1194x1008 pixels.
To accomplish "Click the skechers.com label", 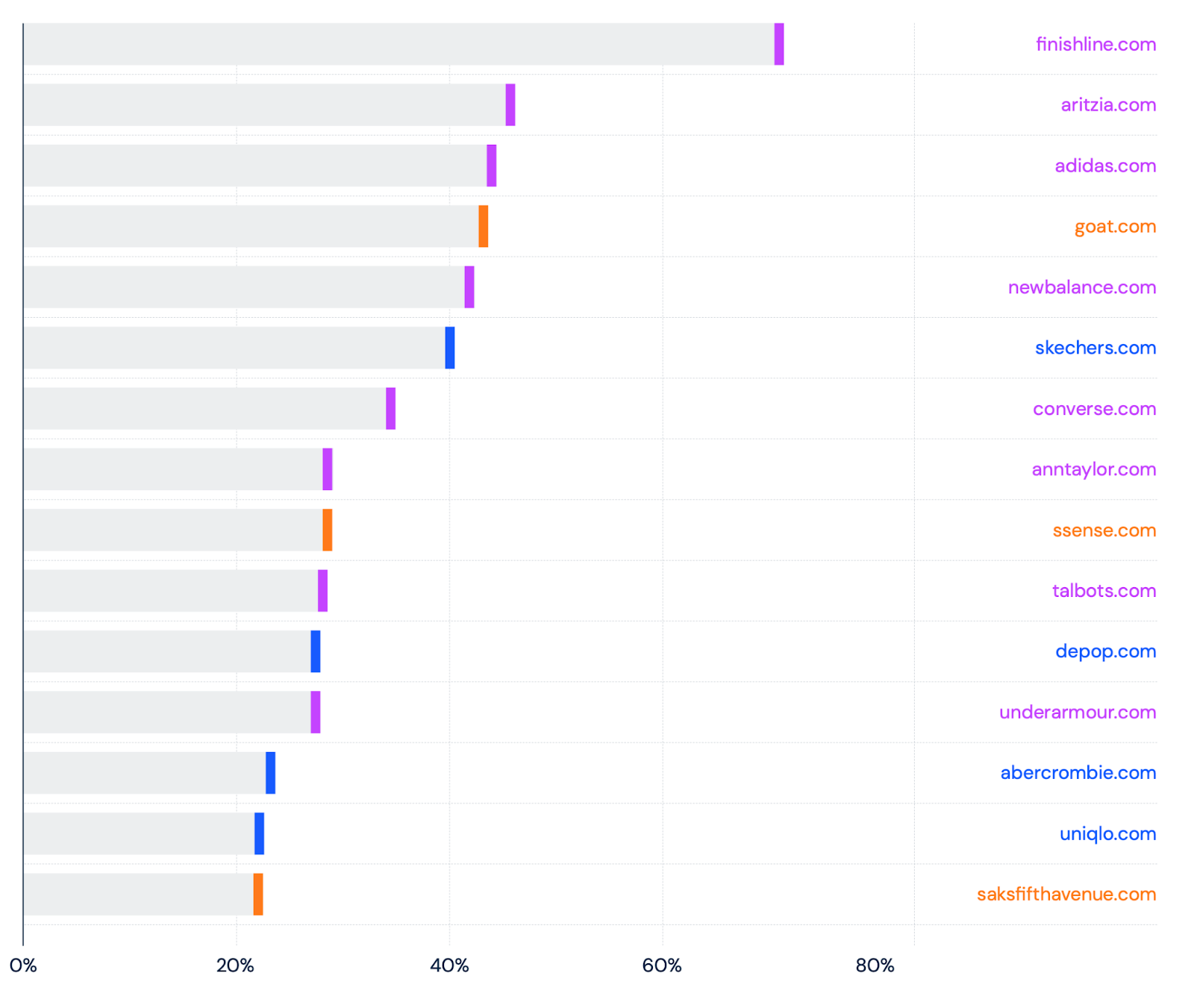I will coord(1095,348).
